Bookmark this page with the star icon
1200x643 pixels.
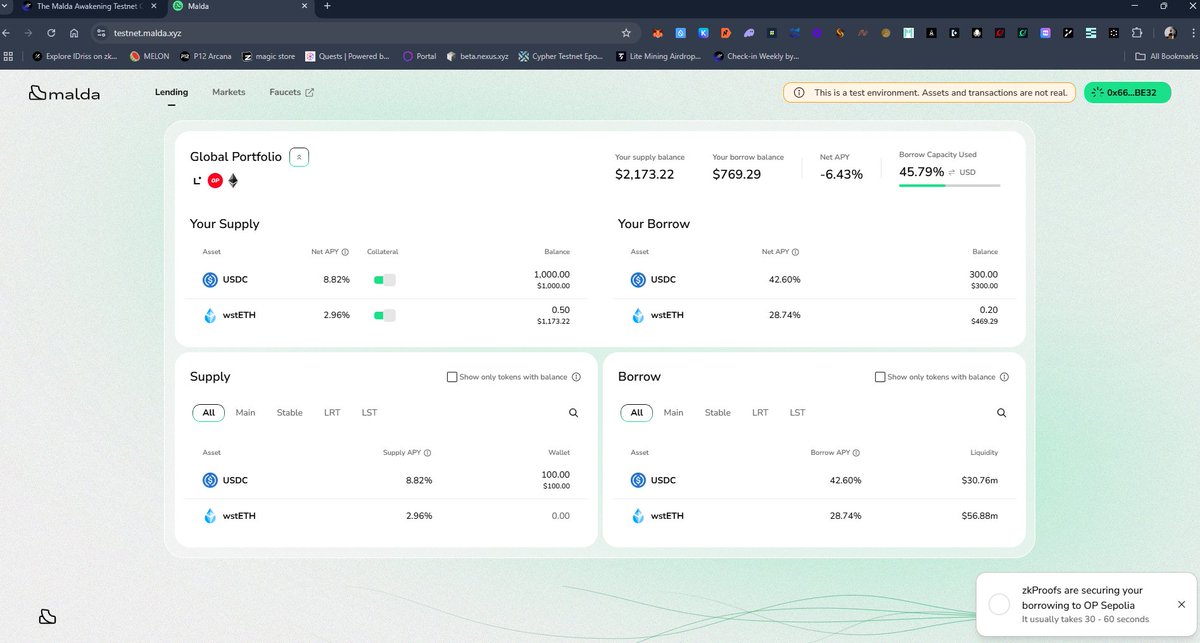[x=626, y=32]
